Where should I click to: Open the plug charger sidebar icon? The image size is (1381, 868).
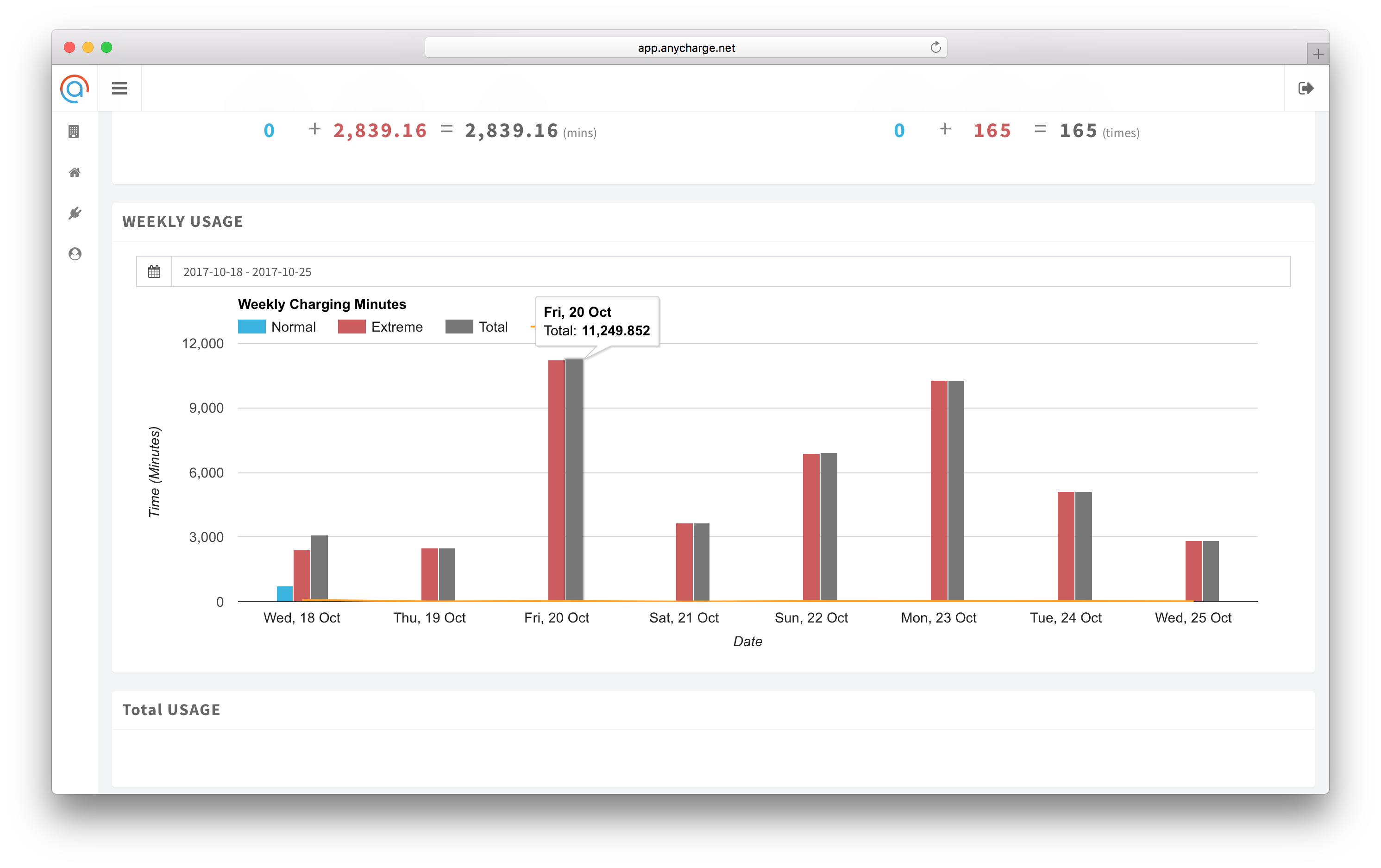point(75,214)
